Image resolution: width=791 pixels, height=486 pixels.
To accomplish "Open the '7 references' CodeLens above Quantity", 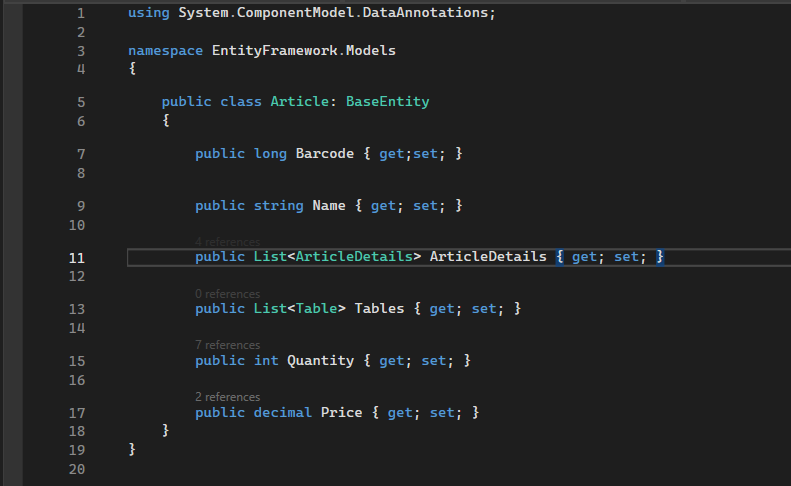I will coord(228,345).
